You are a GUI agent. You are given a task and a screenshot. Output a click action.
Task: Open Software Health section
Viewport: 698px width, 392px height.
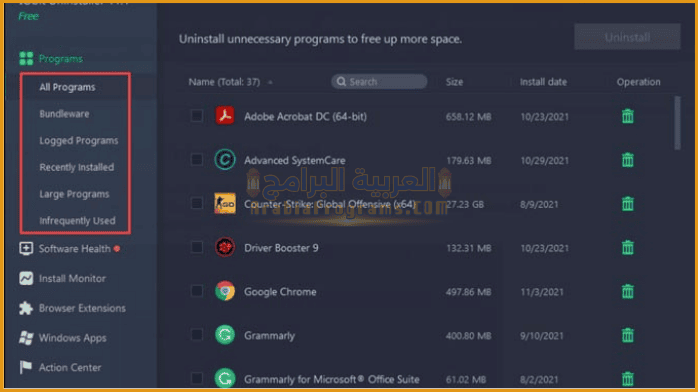74,249
